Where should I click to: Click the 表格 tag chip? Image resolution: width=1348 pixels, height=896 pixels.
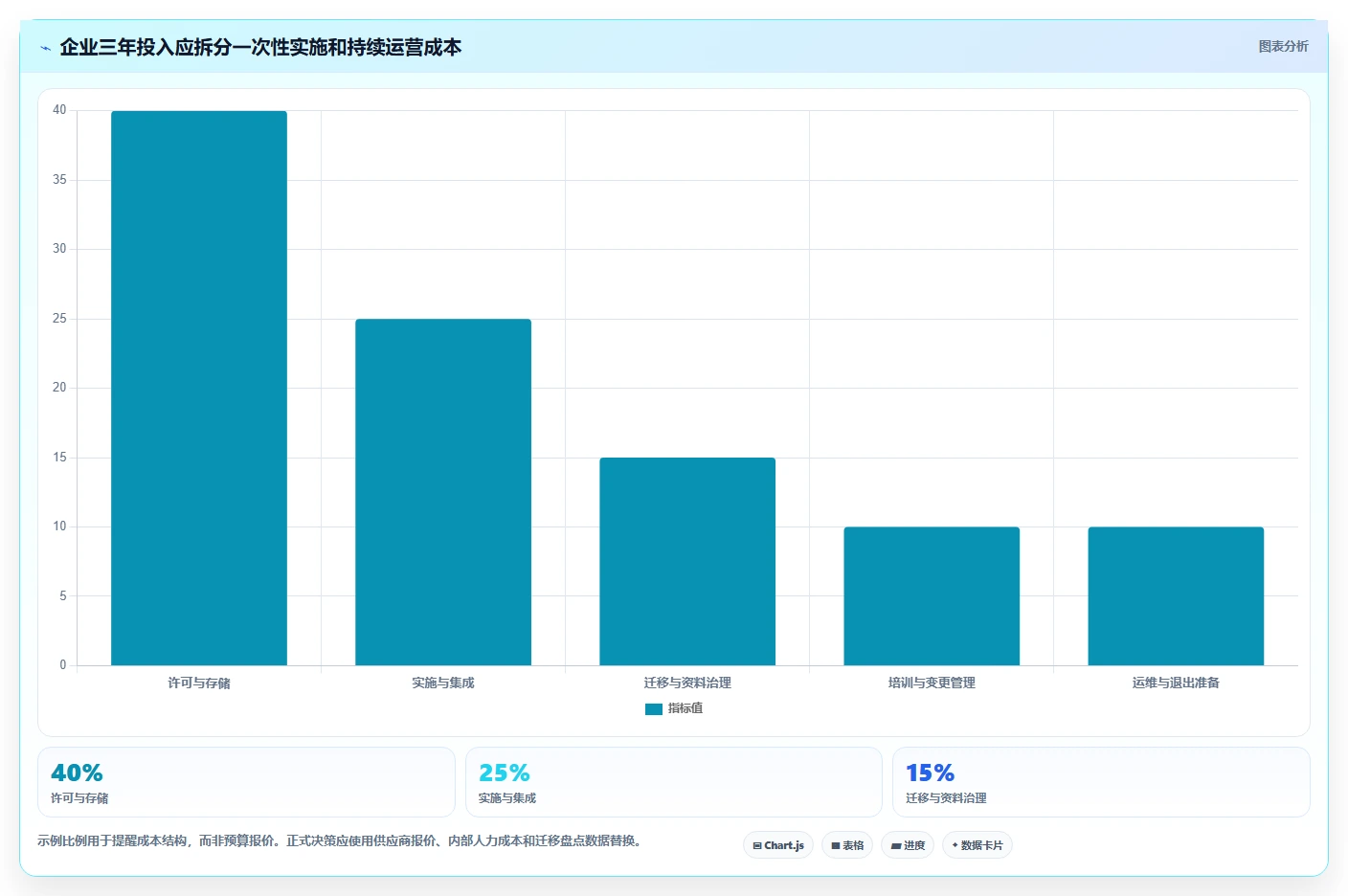847,845
